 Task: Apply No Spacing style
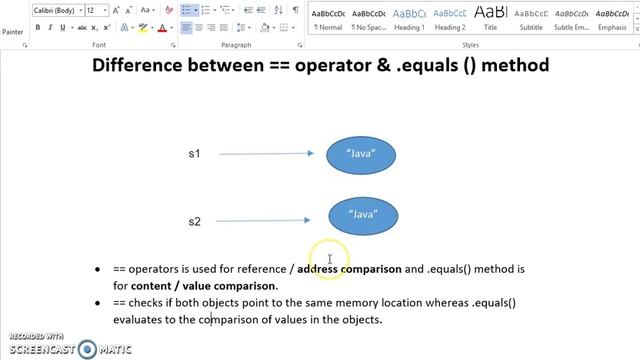pyautogui.click(x=369, y=20)
